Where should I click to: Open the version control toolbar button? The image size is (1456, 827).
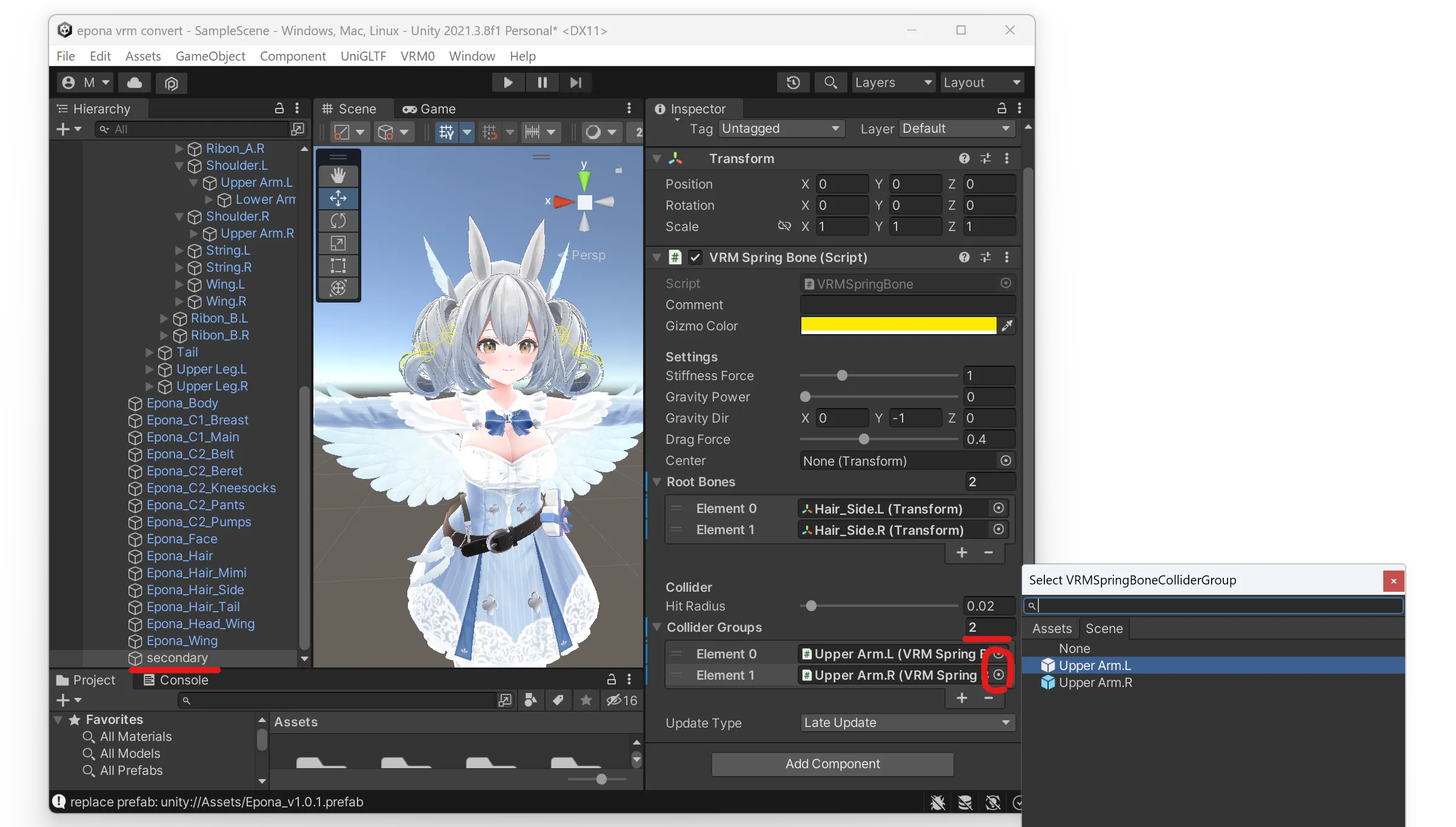coord(172,82)
